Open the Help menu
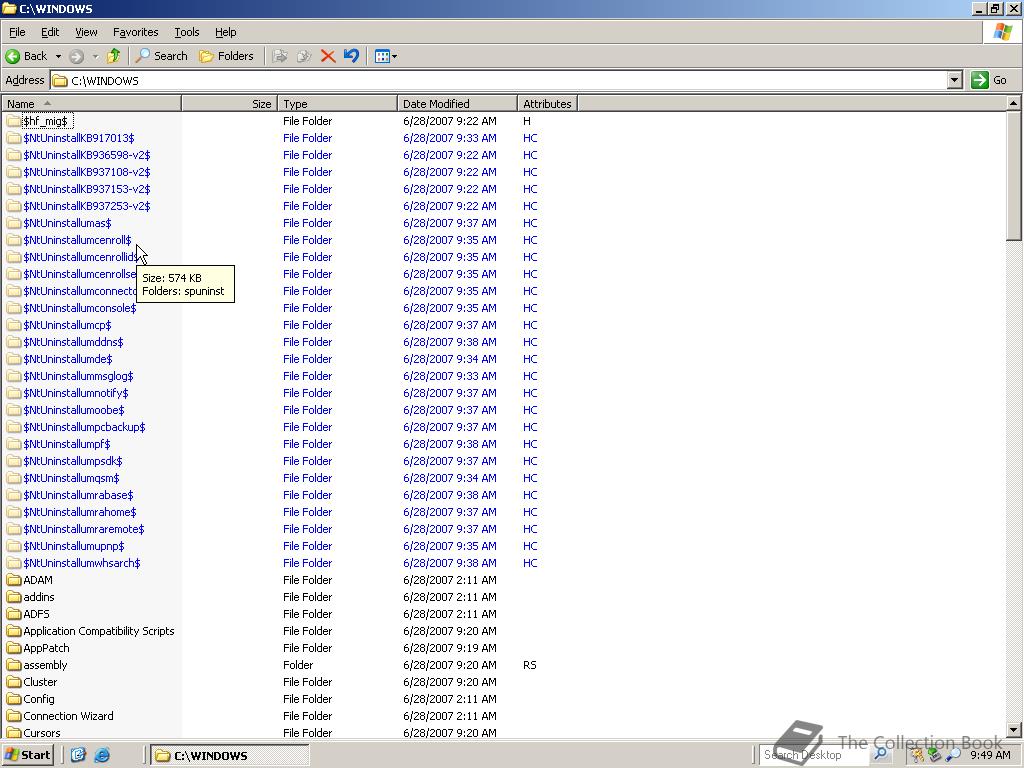Image resolution: width=1024 pixels, height=768 pixels. click(225, 32)
